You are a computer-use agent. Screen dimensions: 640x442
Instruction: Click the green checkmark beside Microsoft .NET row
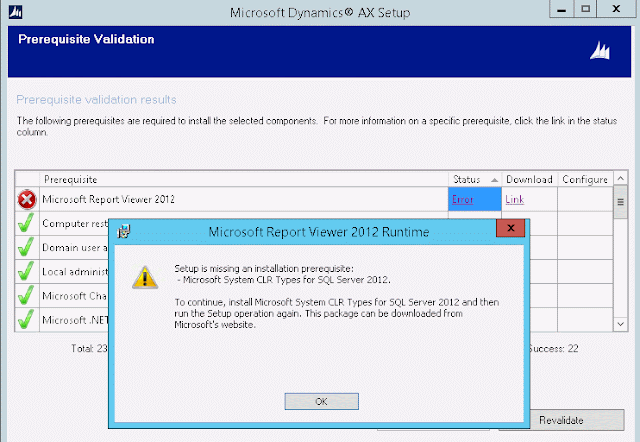26,320
